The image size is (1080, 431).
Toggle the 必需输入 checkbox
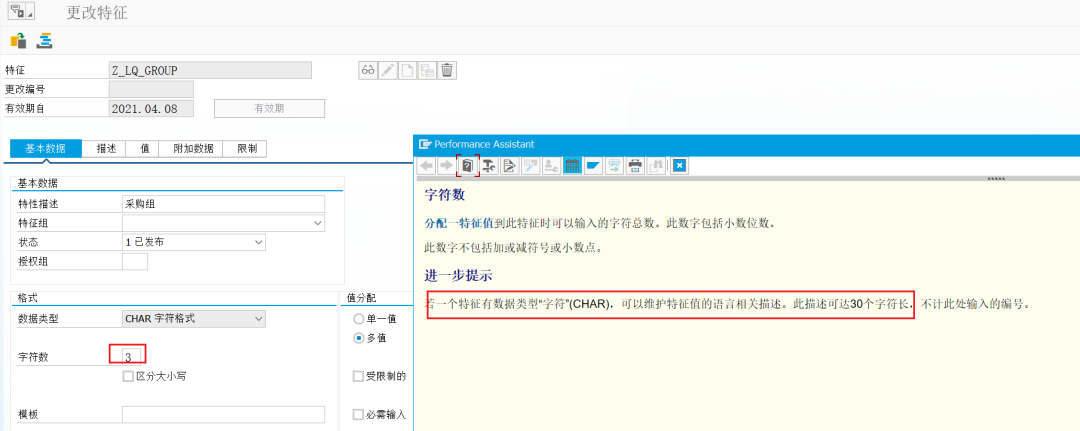tap(357, 414)
